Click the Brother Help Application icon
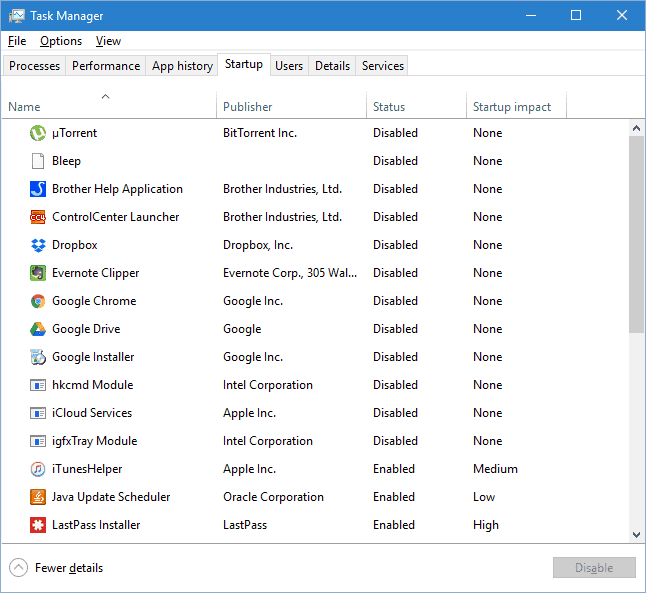Image resolution: width=646 pixels, height=593 pixels. click(38, 189)
